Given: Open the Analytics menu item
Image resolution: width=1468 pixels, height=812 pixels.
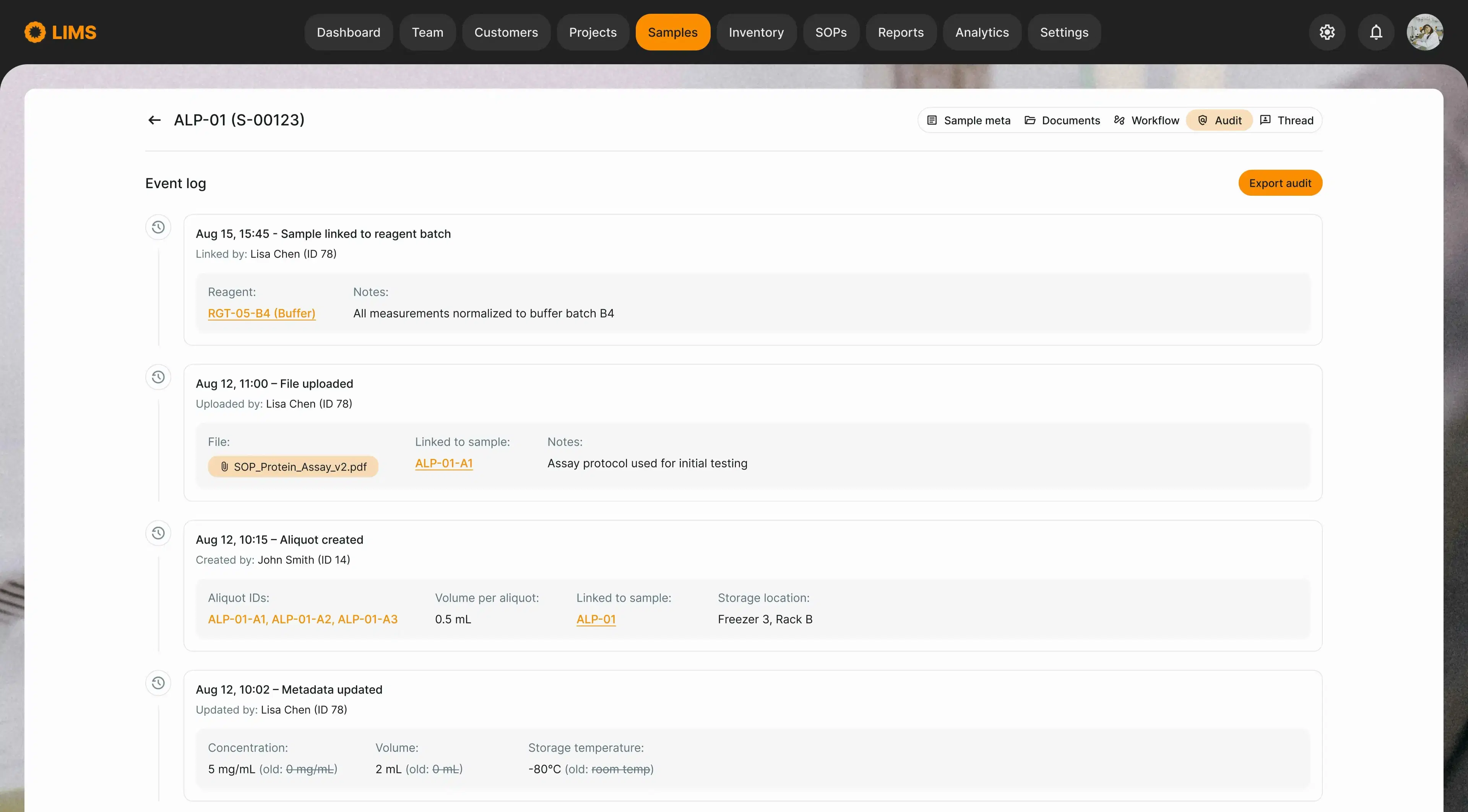Looking at the screenshot, I should [x=981, y=32].
